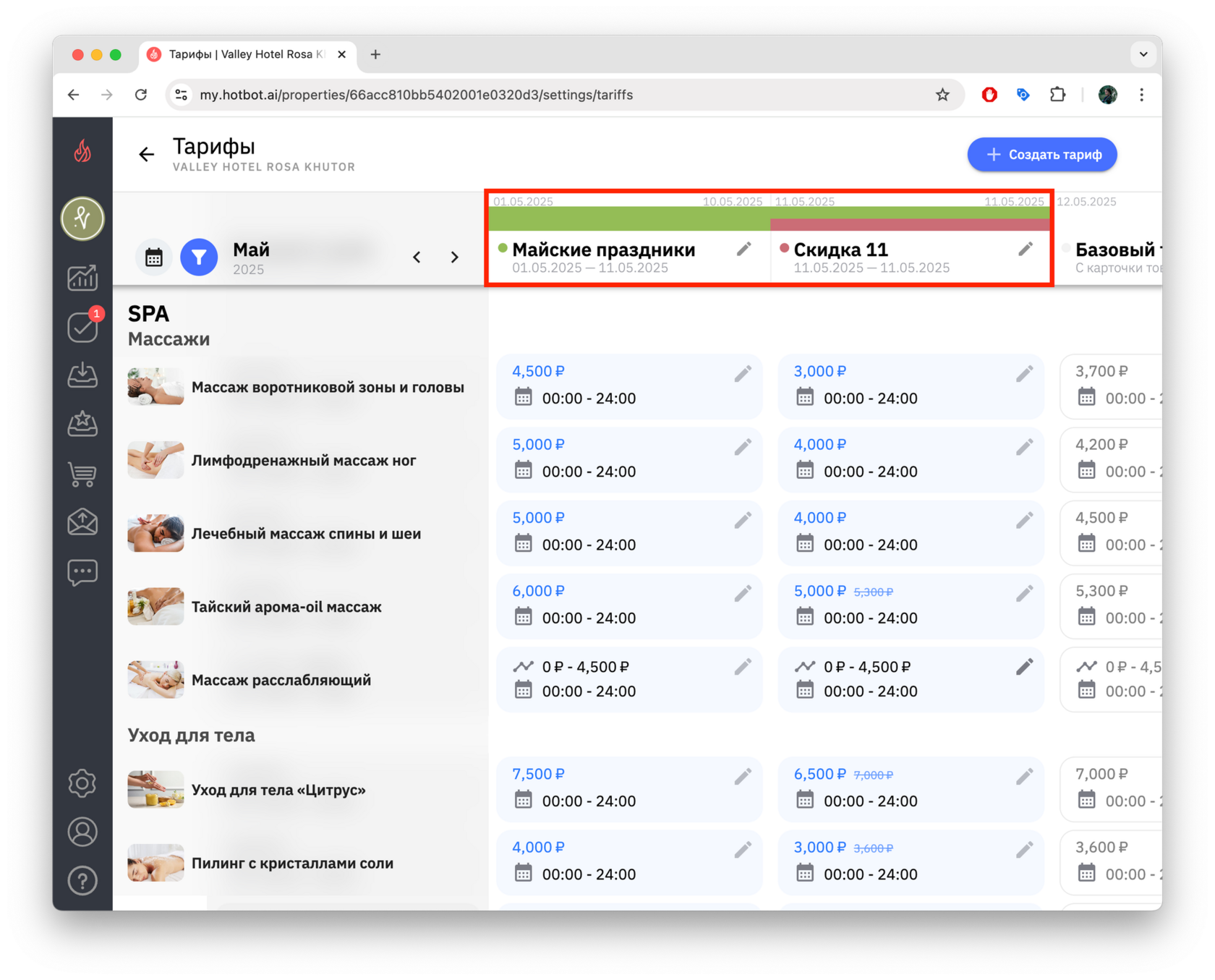Select service Пилинг с кристаллами соли

[292, 863]
